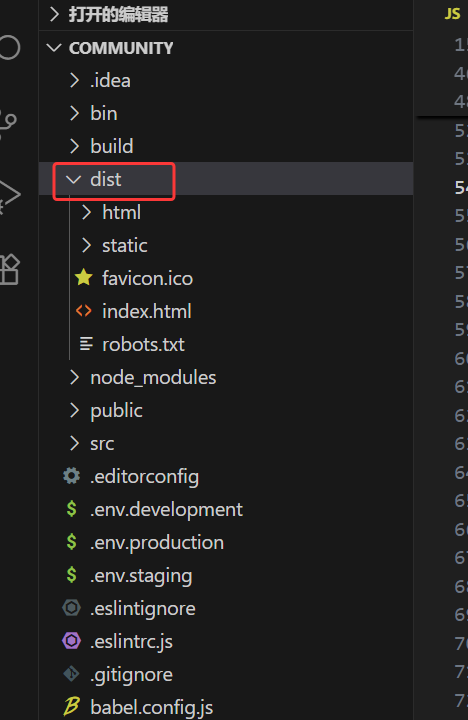Open Extensions view in activity bar
This screenshot has width=468, height=720.
tap(9, 270)
